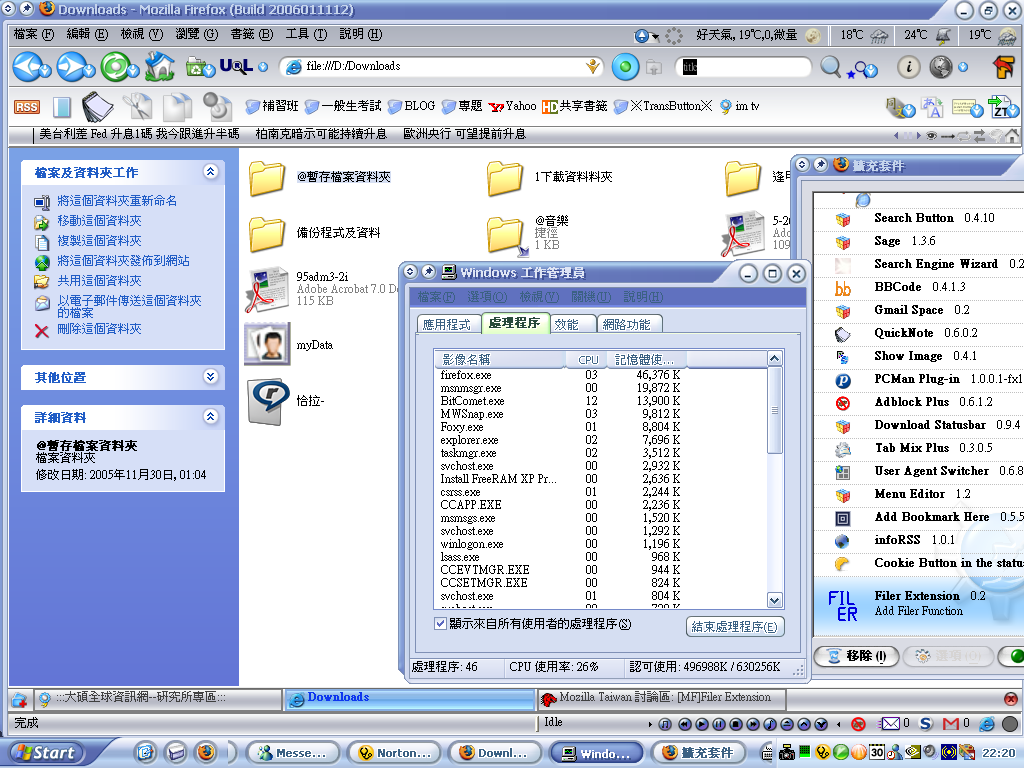Click the search magnifier icon beside search box

[x=831, y=67]
